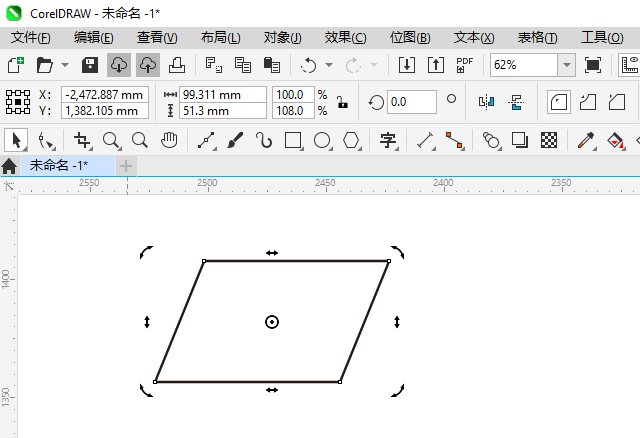Select the Text tool
The width and height of the screenshot is (640, 438).
(388, 140)
